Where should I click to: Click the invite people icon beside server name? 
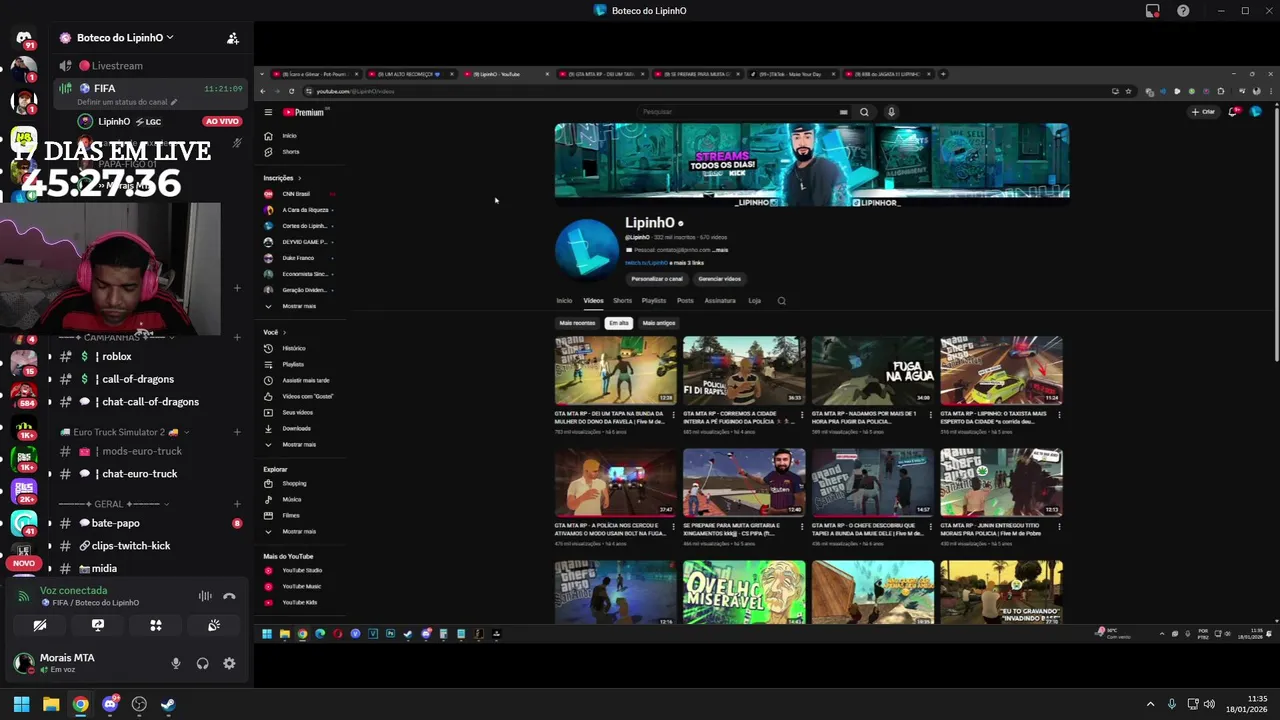tap(233, 38)
